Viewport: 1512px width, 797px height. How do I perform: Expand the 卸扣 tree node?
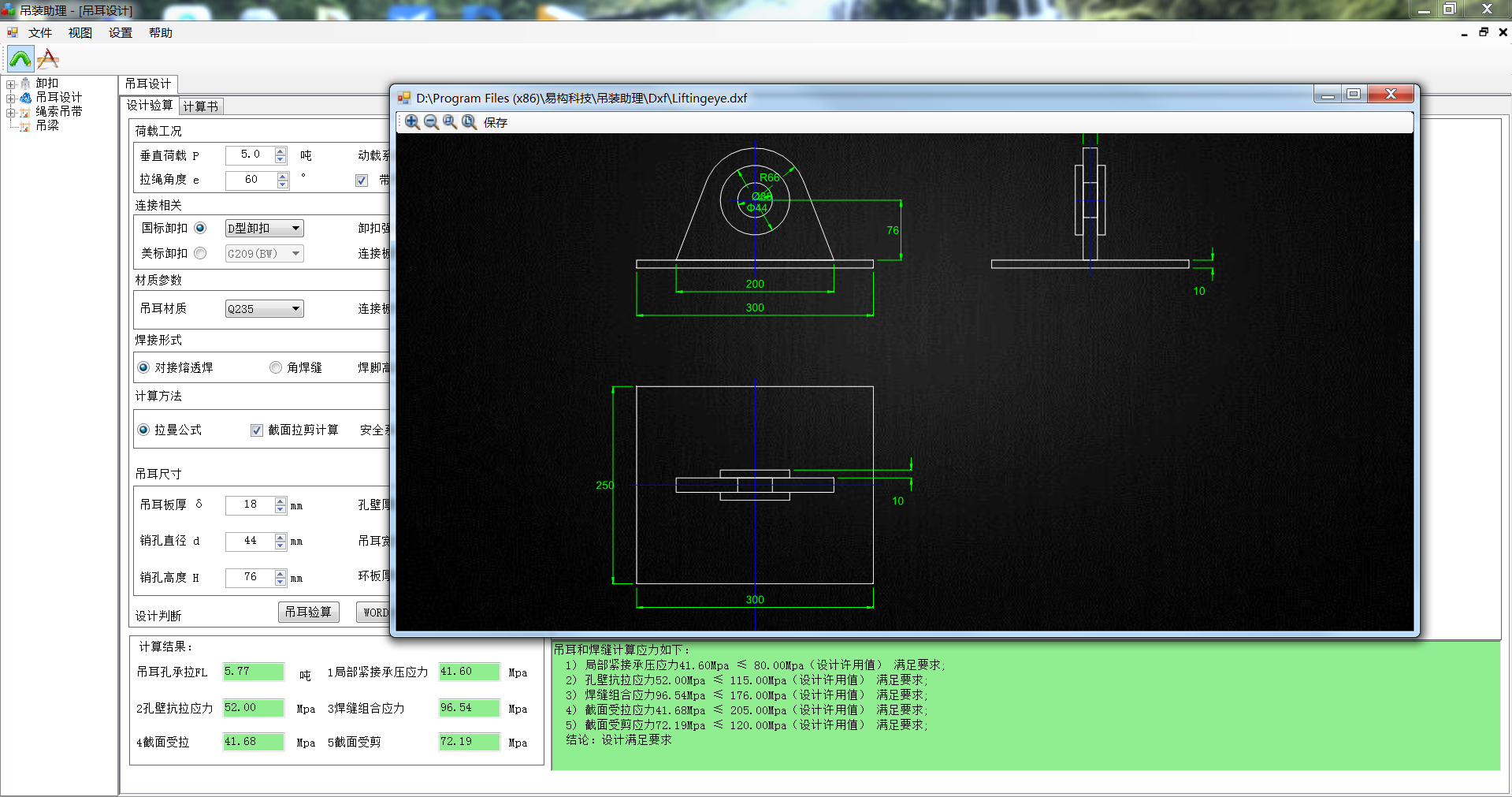11,84
